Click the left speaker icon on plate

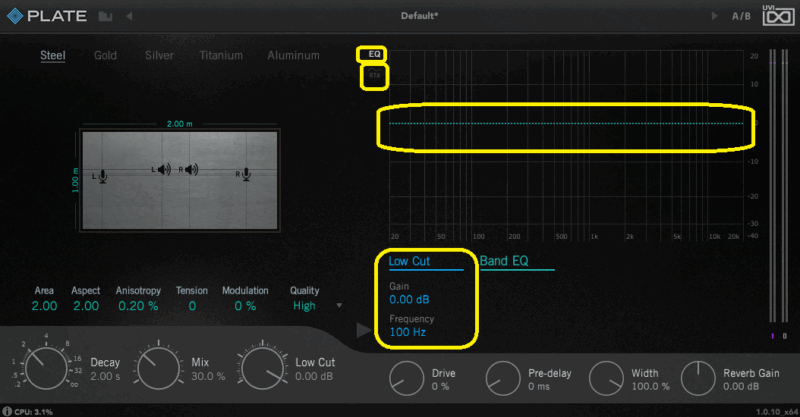coord(161,170)
